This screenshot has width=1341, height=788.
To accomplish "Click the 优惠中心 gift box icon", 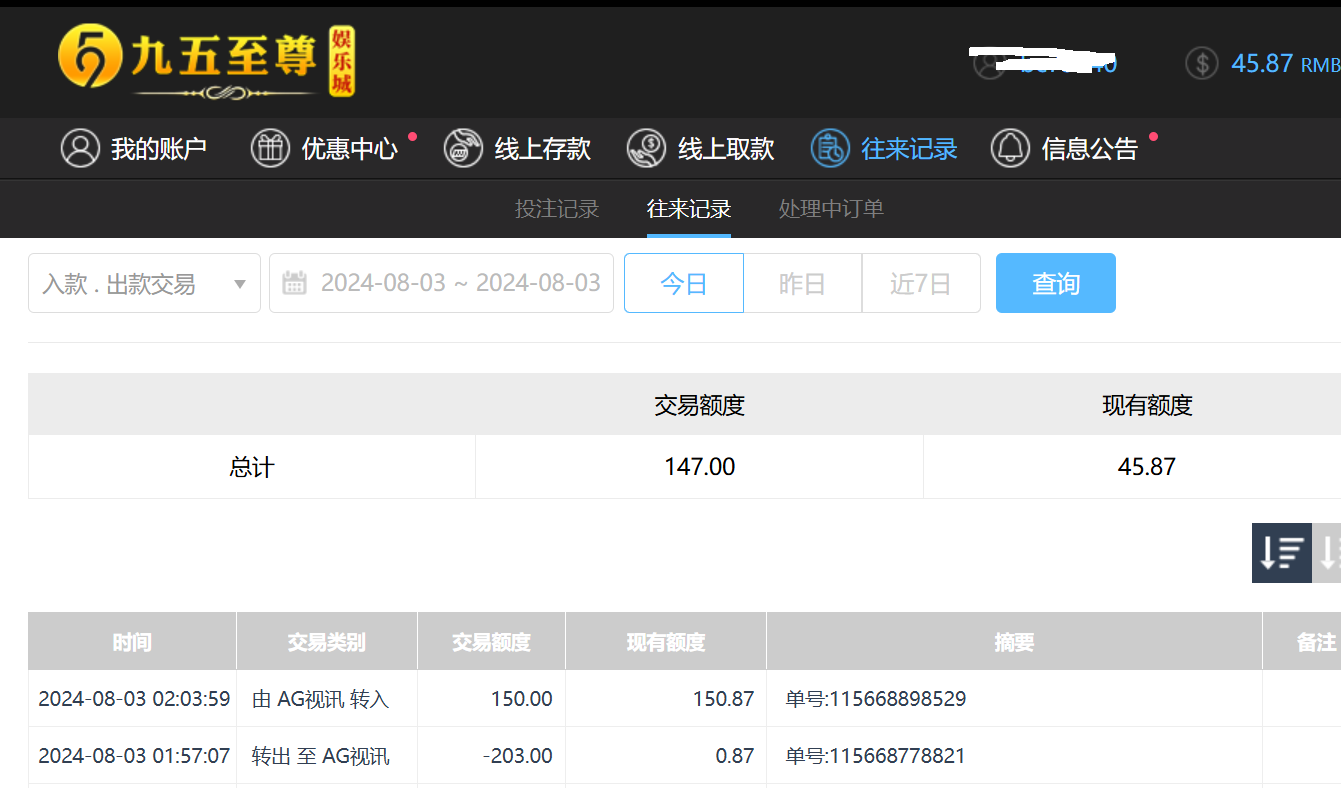I will pos(270,148).
